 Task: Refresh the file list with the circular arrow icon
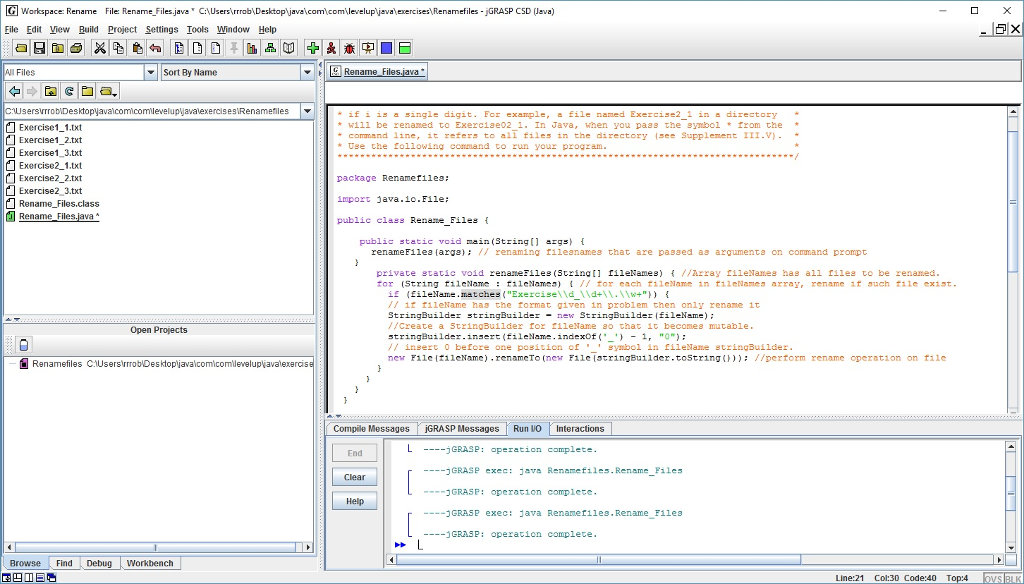(69, 91)
